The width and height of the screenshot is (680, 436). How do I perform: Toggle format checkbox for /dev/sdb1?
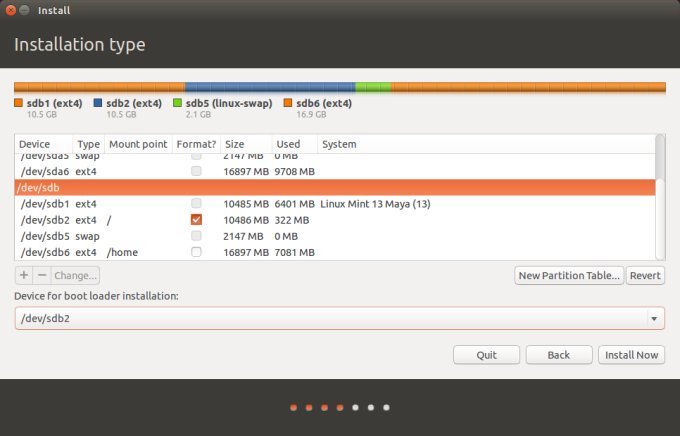click(x=196, y=204)
